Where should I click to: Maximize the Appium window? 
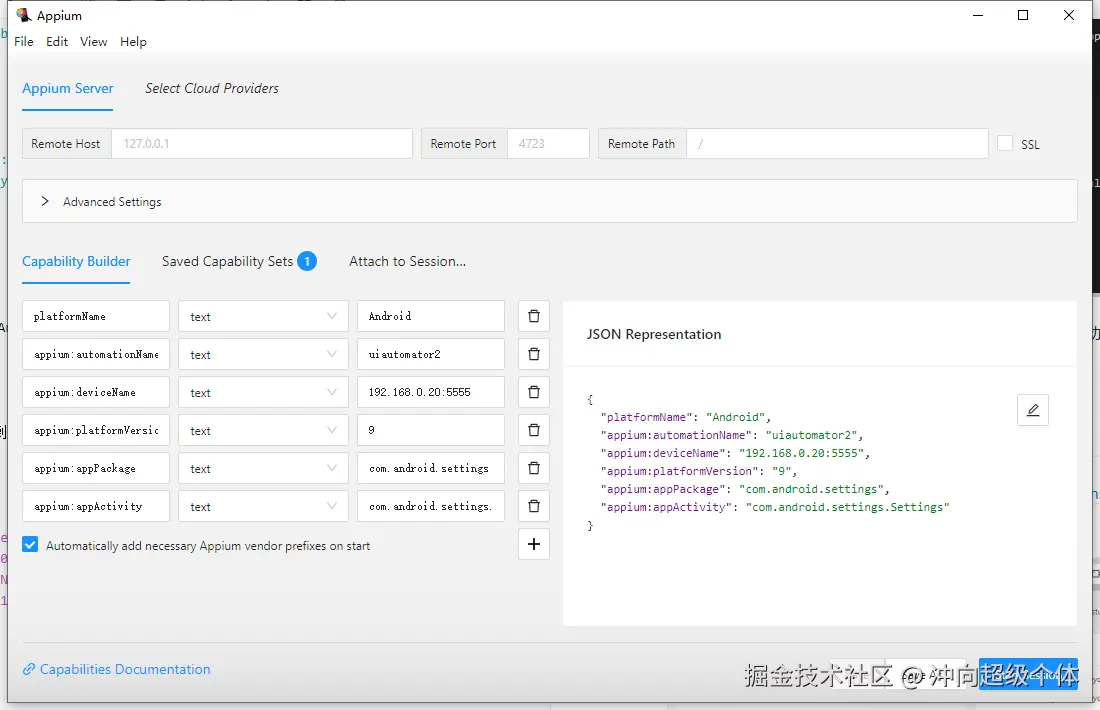[1023, 15]
